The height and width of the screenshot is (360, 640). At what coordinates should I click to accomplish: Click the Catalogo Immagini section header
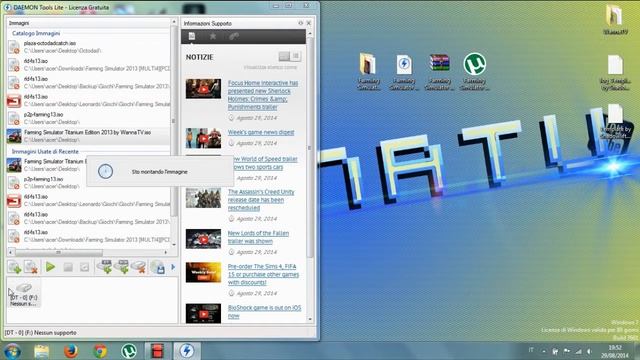pyautogui.click(x=36, y=33)
